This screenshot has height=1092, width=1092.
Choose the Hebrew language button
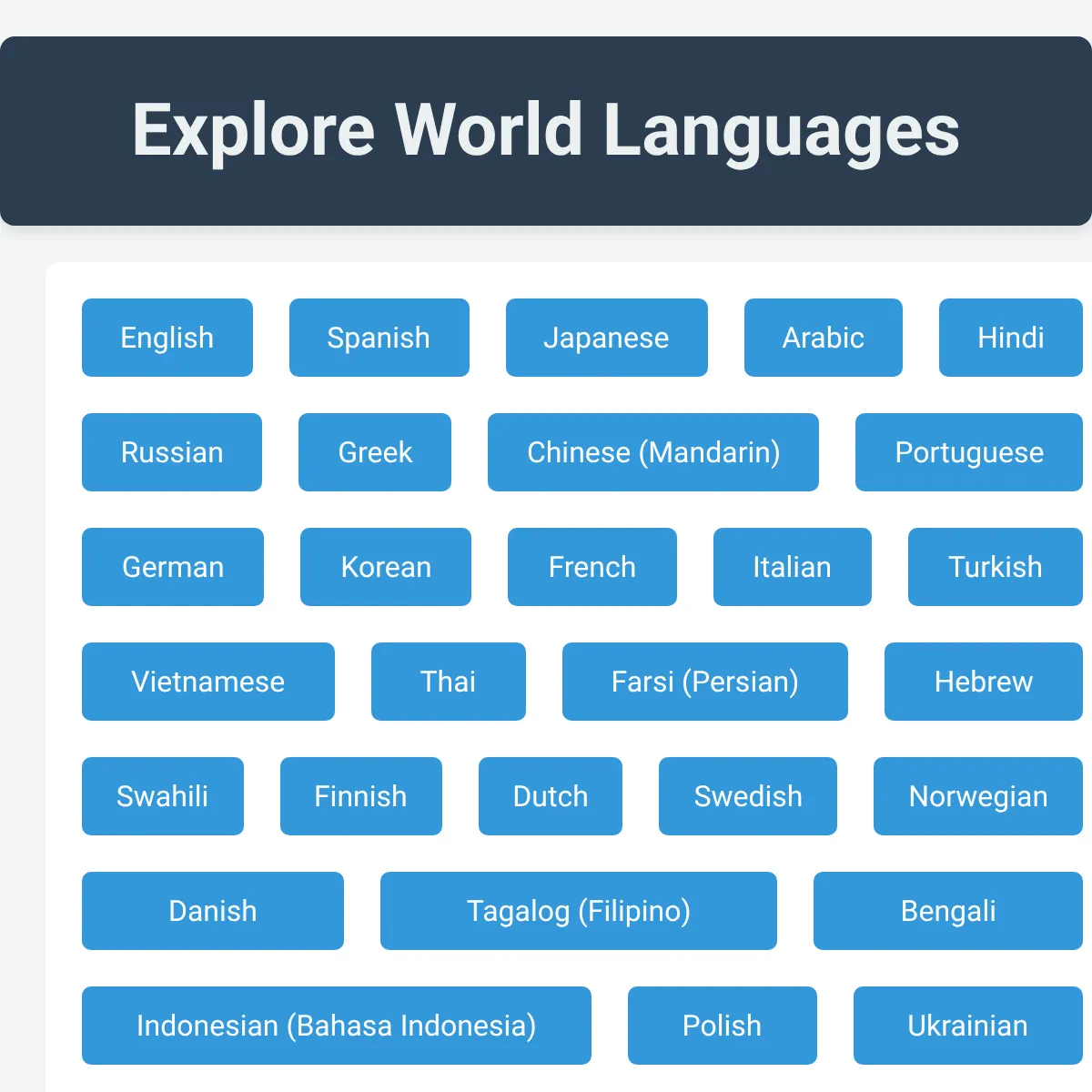click(984, 682)
